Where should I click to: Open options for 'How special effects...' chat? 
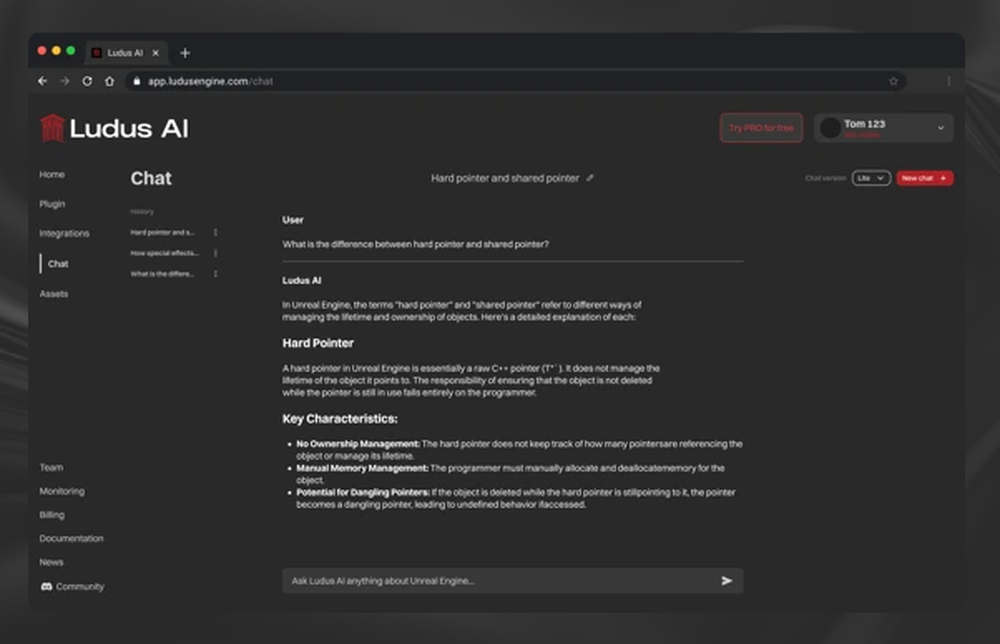coord(216,253)
